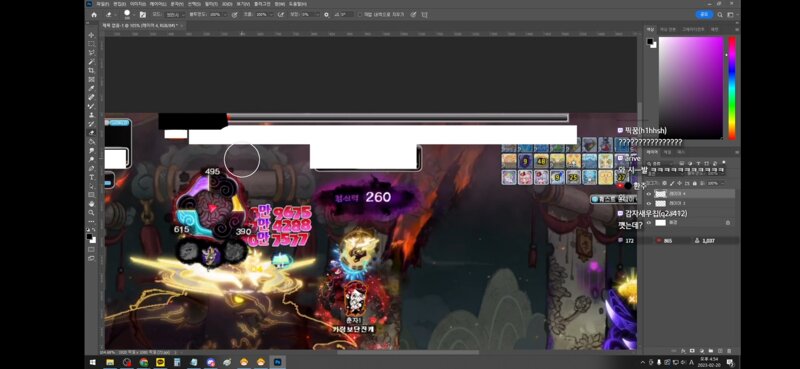Switch to the second tab in Layers panel group
This screenshot has height=369, width=800.
click(x=667, y=152)
